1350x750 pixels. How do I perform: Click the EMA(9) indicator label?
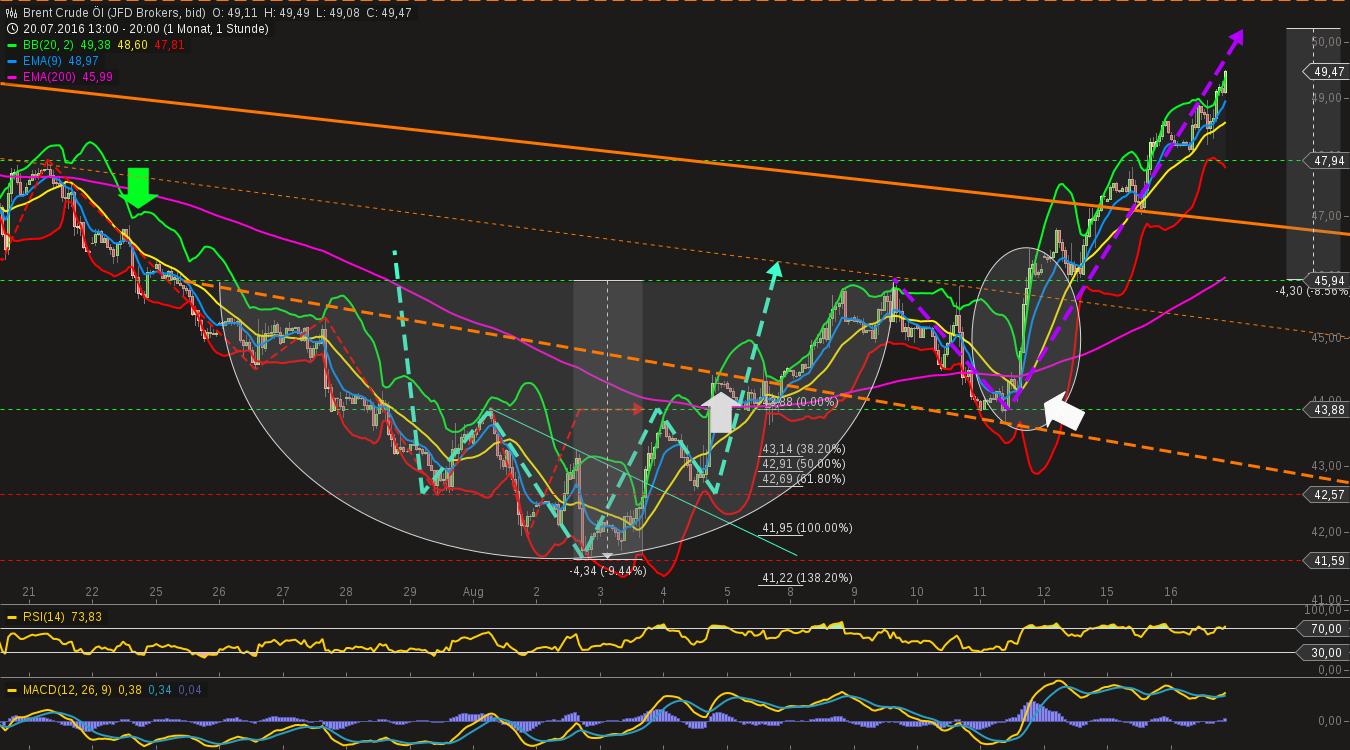click(x=41, y=61)
